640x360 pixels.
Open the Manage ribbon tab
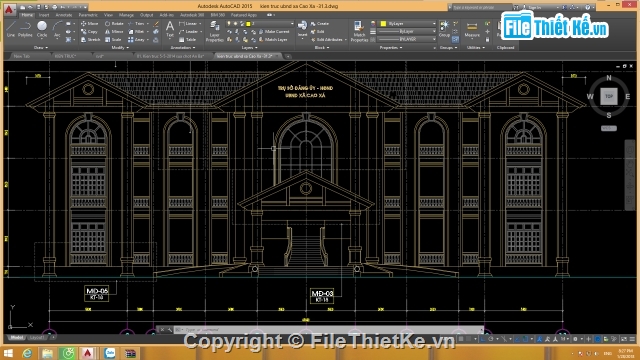point(126,15)
